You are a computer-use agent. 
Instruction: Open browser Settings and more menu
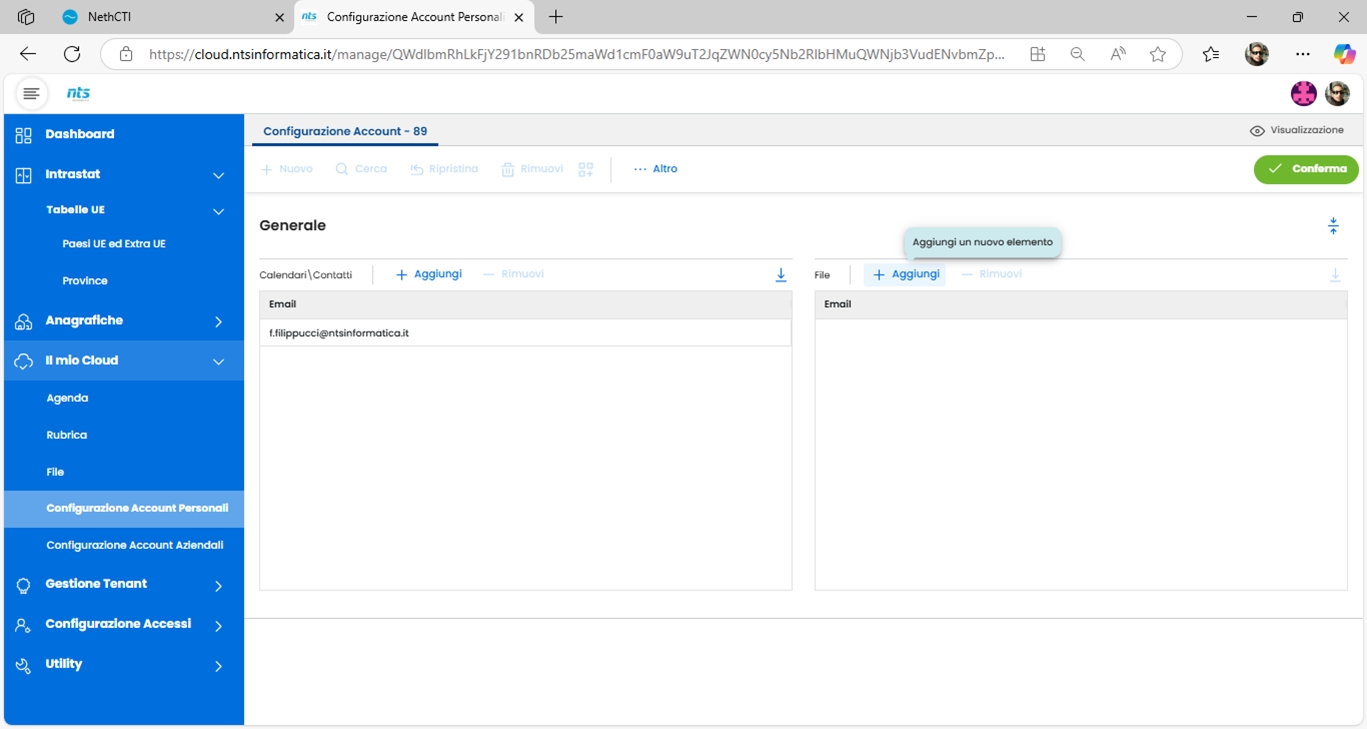[x=1302, y=54]
